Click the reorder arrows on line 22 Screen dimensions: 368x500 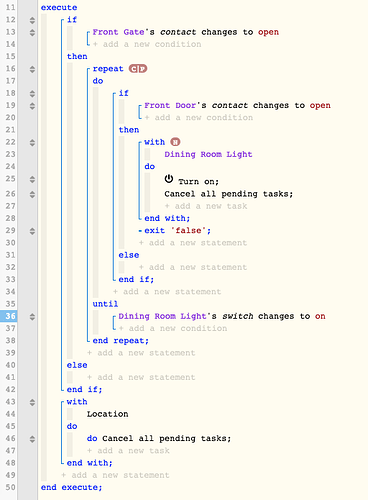click(32, 143)
